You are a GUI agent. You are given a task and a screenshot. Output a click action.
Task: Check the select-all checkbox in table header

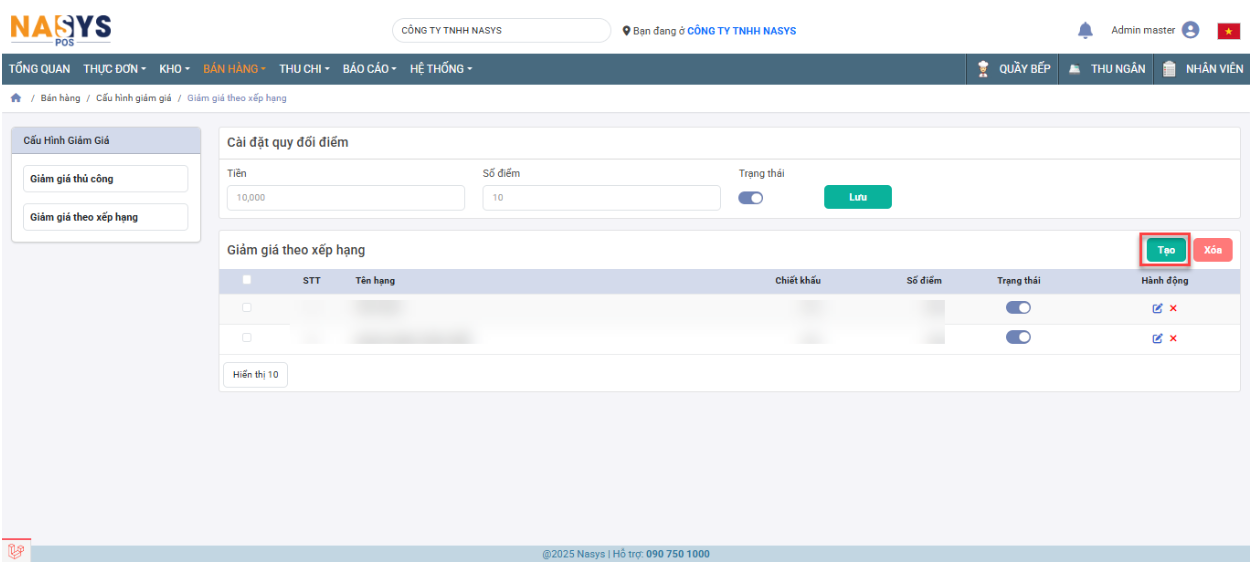pyautogui.click(x=247, y=280)
